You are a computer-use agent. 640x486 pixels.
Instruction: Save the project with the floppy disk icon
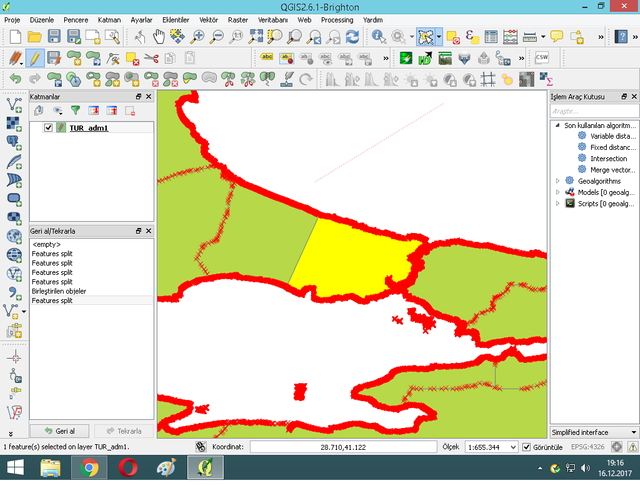pos(54,37)
